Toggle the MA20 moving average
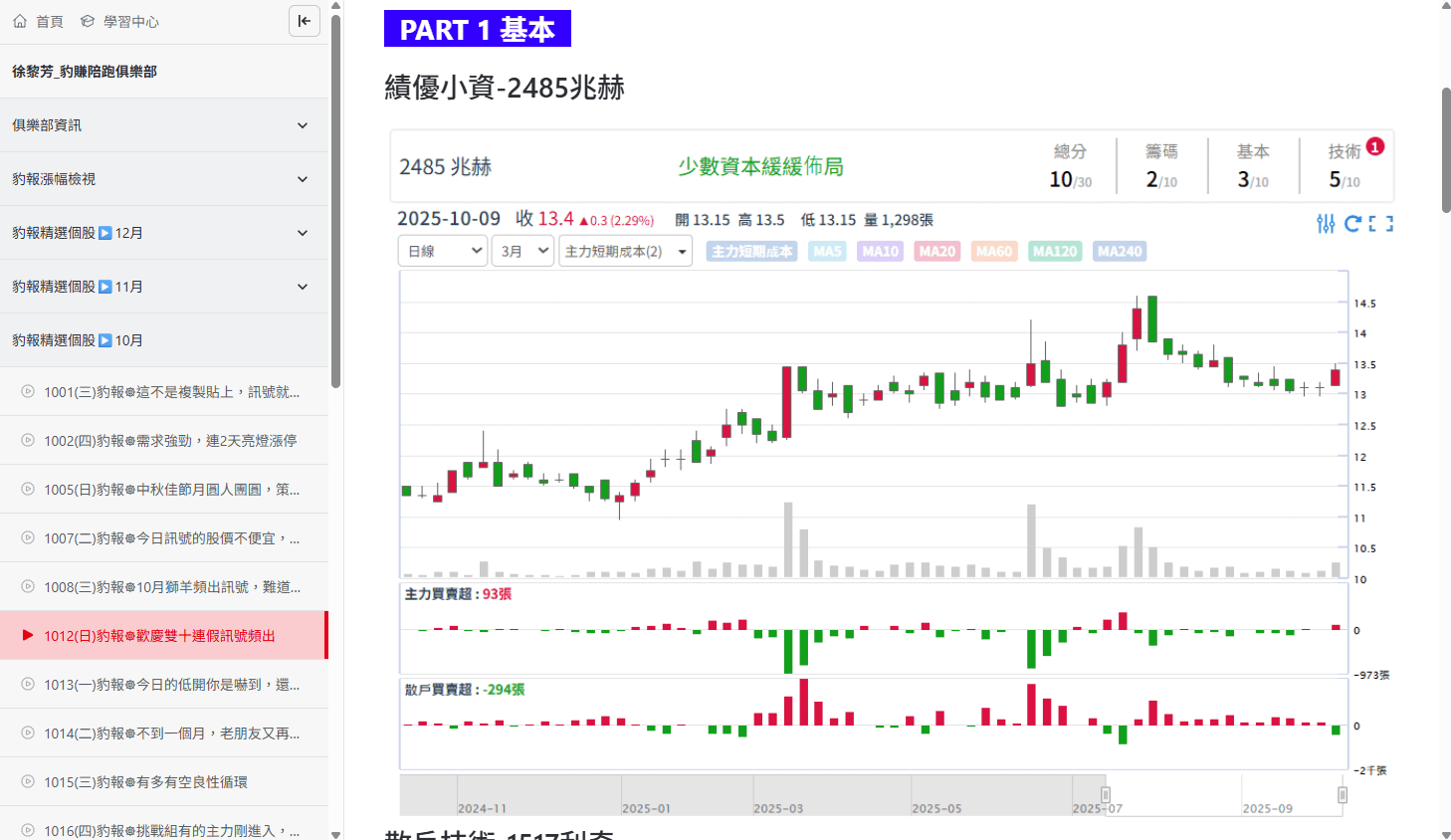Viewport: 1451px width, 840px height. pos(936,252)
